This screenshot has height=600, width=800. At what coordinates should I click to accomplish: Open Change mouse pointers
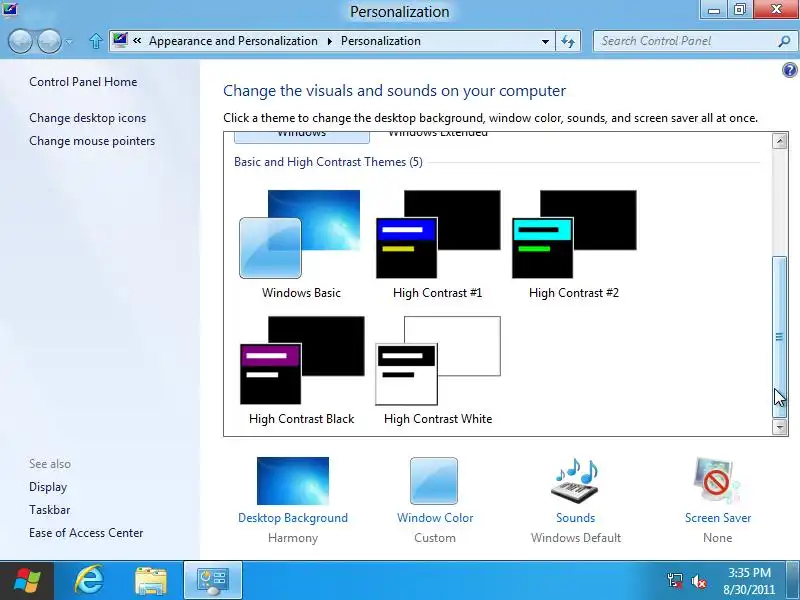click(x=92, y=141)
